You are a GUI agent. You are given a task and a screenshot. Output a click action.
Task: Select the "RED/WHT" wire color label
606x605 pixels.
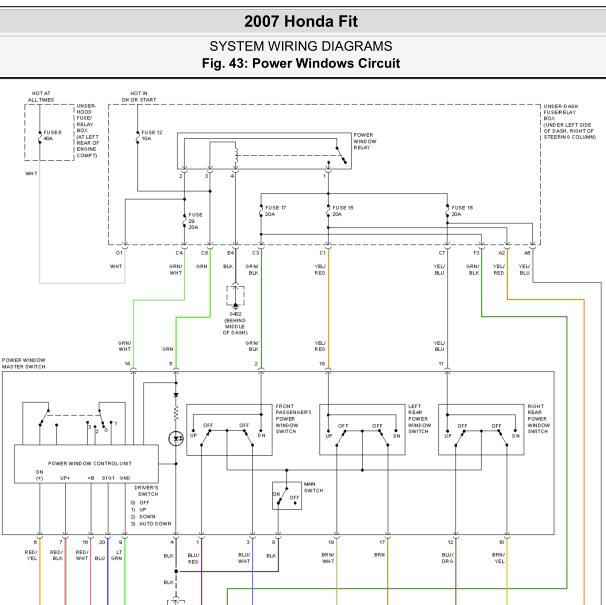click(x=82, y=555)
